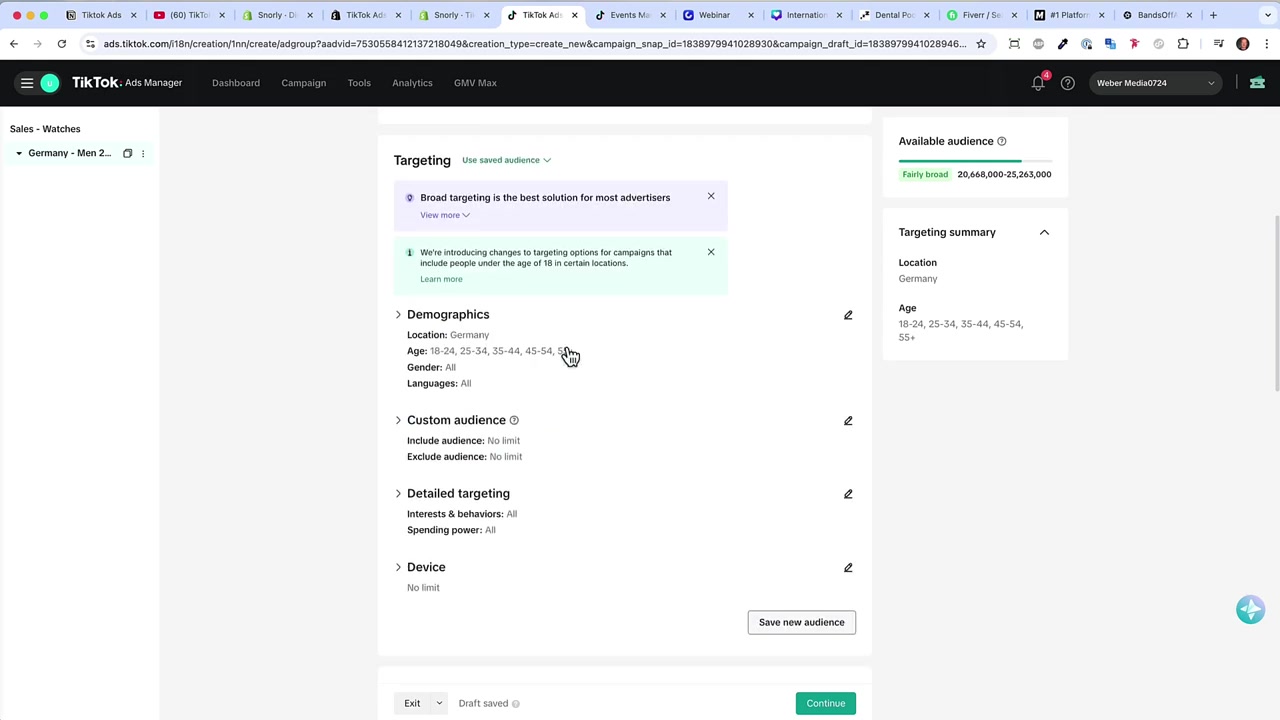Click the Draft saved info icon
The height and width of the screenshot is (720, 1280).
[516, 704]
